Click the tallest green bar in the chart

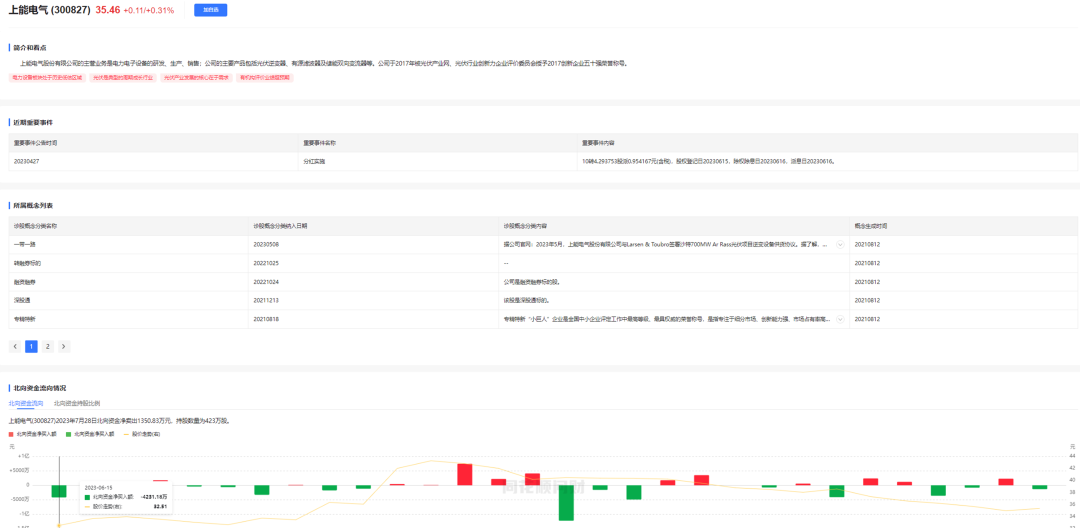coord(566,503)
